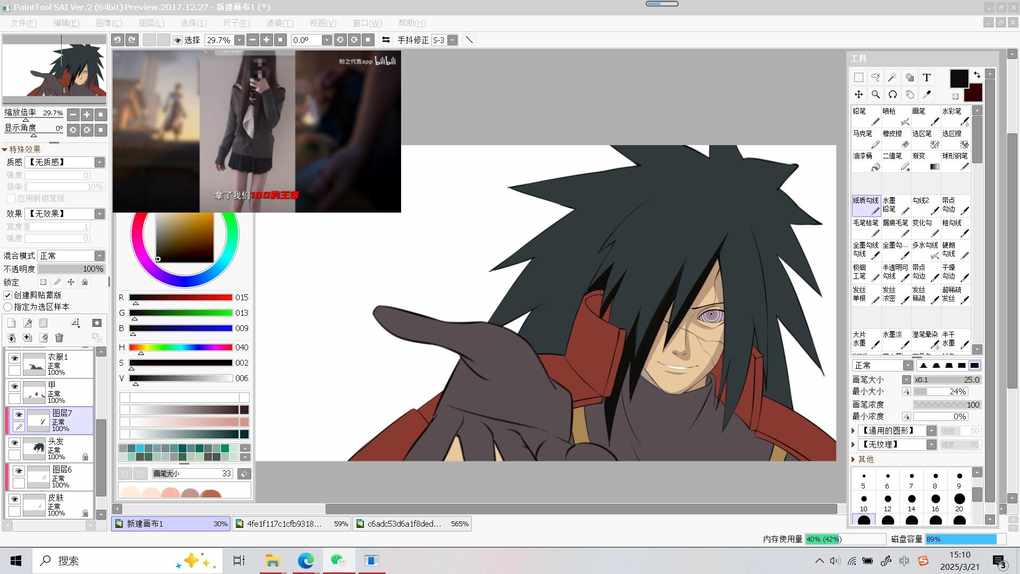Delete the layer with the trash icon

pos(59,337)
